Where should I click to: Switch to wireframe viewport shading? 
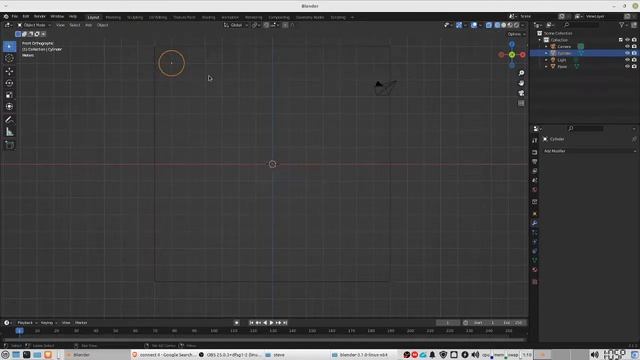(x=497, y=25)
